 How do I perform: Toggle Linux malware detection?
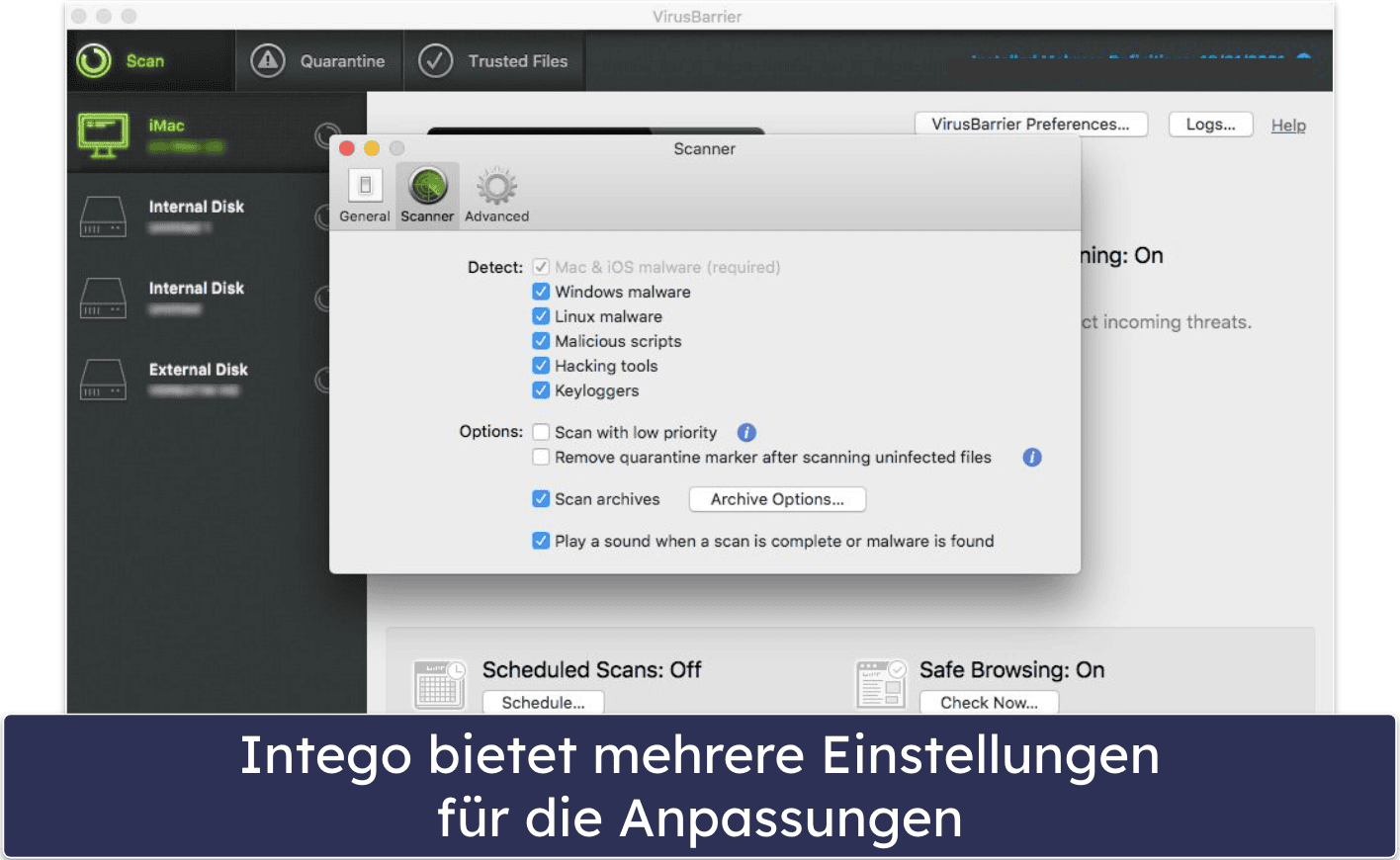click(541, 316)
